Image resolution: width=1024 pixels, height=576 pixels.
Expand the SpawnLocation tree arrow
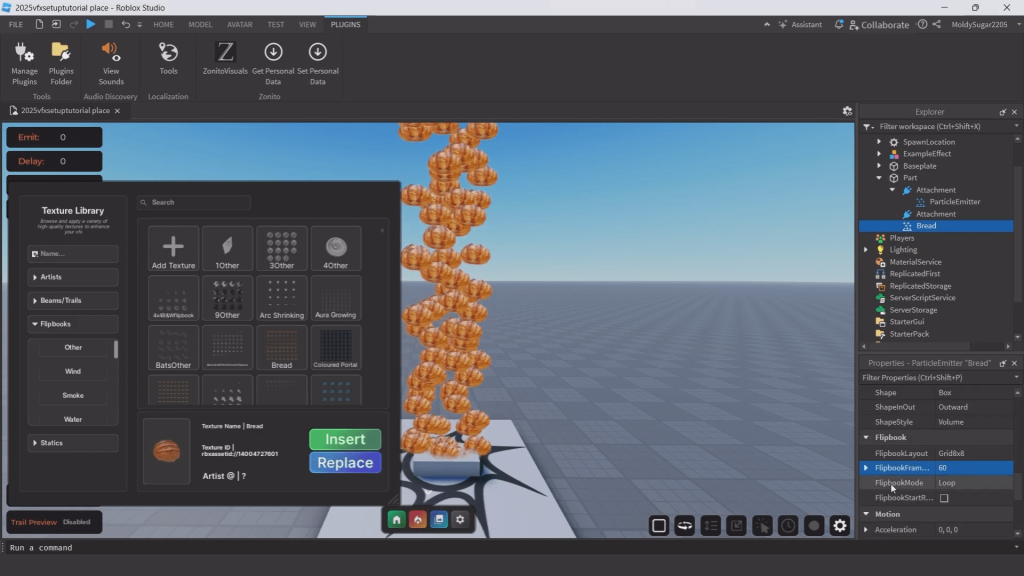tap(878, 142)
